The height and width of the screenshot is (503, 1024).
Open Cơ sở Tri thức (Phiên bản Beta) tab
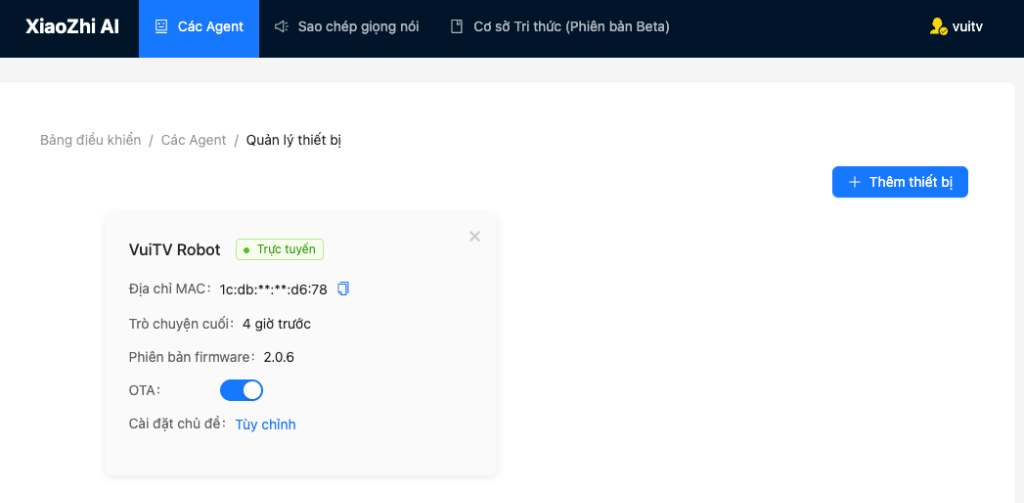click(x=571, y=27)
